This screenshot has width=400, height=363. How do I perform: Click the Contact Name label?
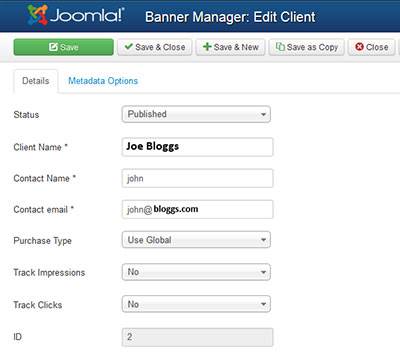45,178
